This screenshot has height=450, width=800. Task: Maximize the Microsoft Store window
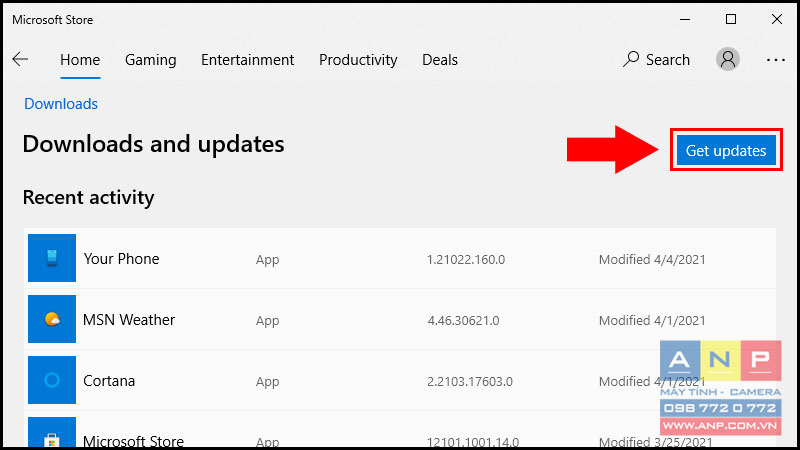(731, 19)
